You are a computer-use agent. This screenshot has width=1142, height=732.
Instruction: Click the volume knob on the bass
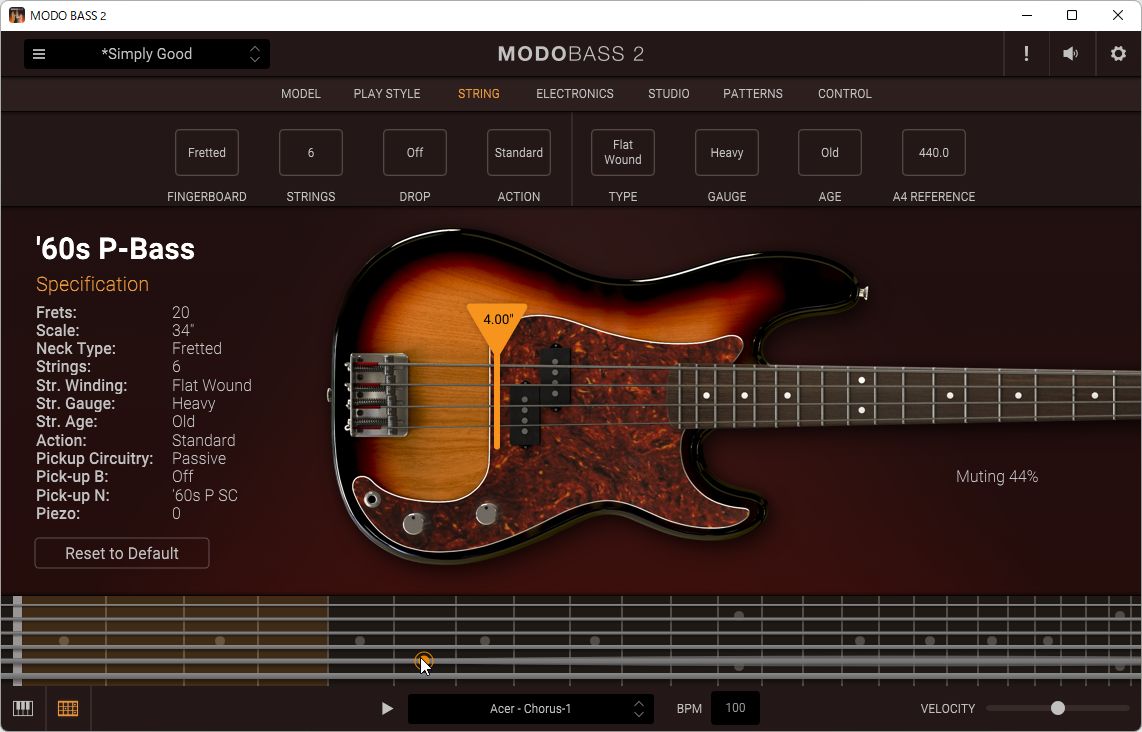pyautogui.click(x=414, y=523)
